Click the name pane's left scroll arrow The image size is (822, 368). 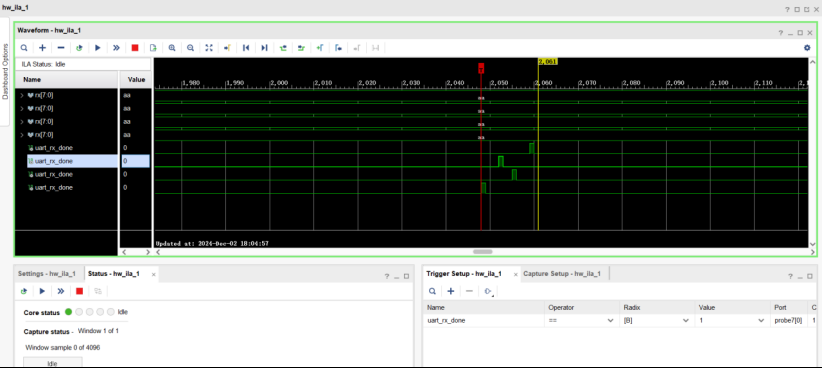tap(124, 252)
